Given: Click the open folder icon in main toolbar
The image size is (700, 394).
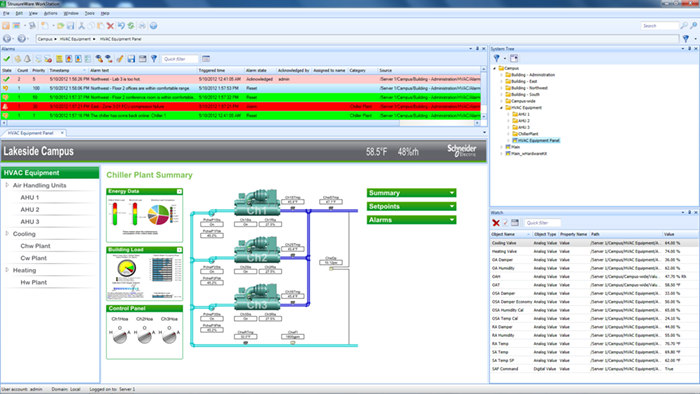Looking at the screenshot, I should pos(61,26).
